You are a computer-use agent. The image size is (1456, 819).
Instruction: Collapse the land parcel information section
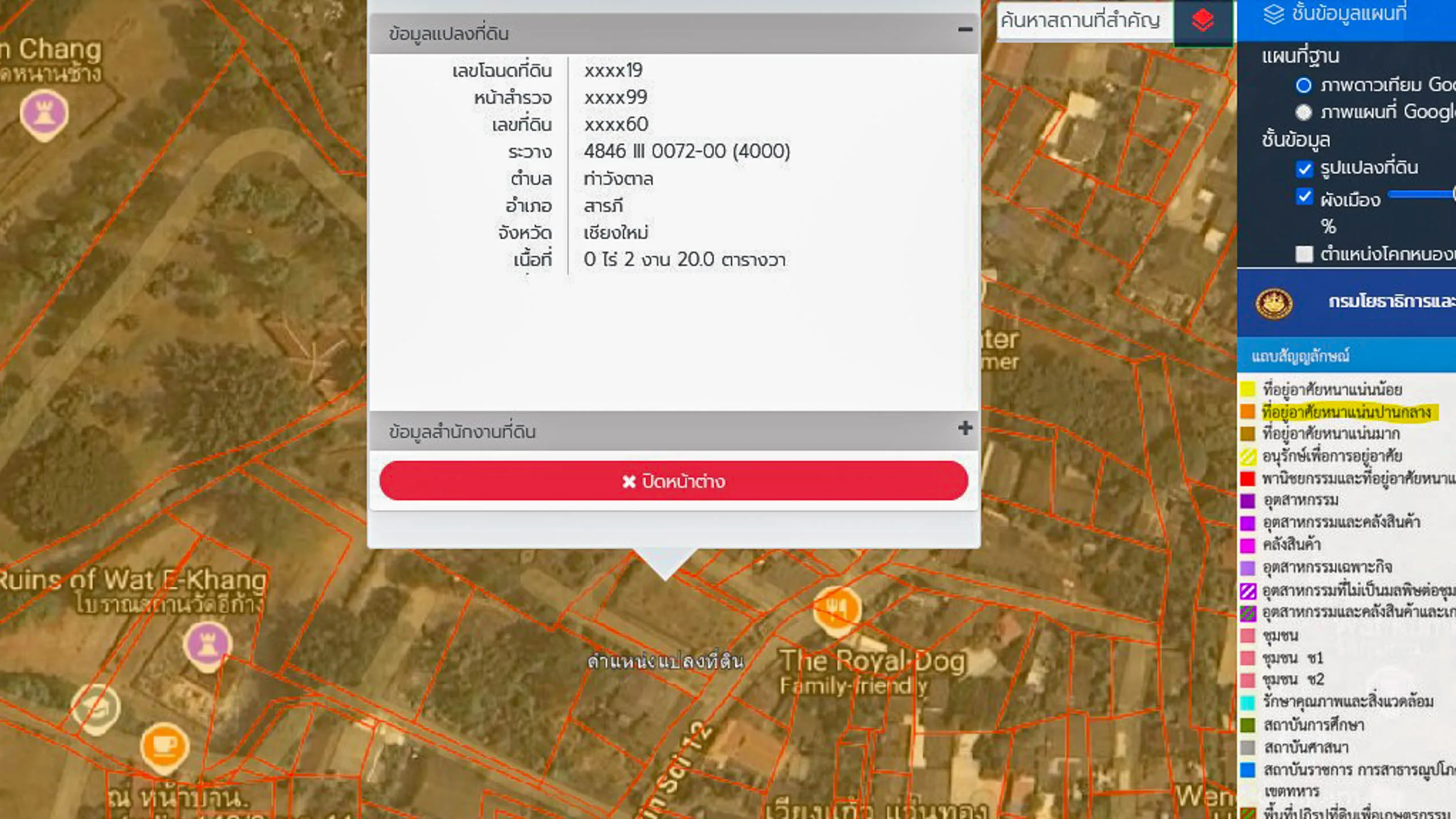click(964, 30)
